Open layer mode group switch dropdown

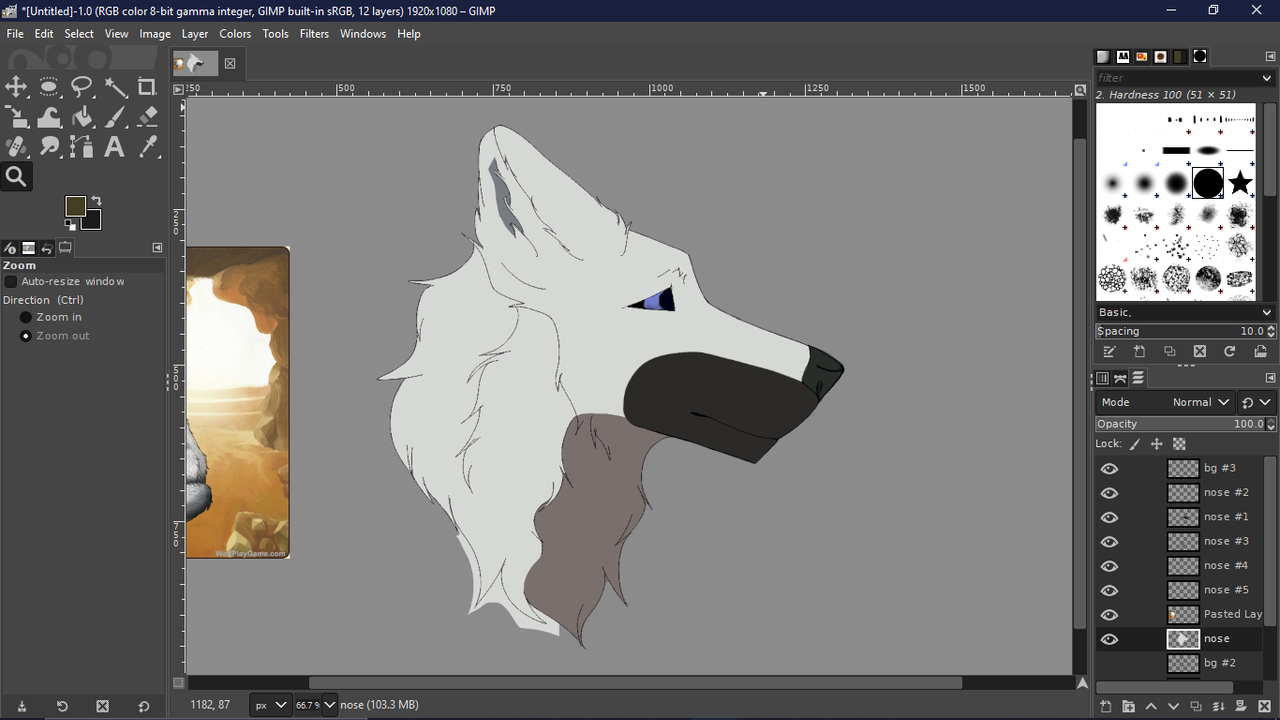[1256, 402]
